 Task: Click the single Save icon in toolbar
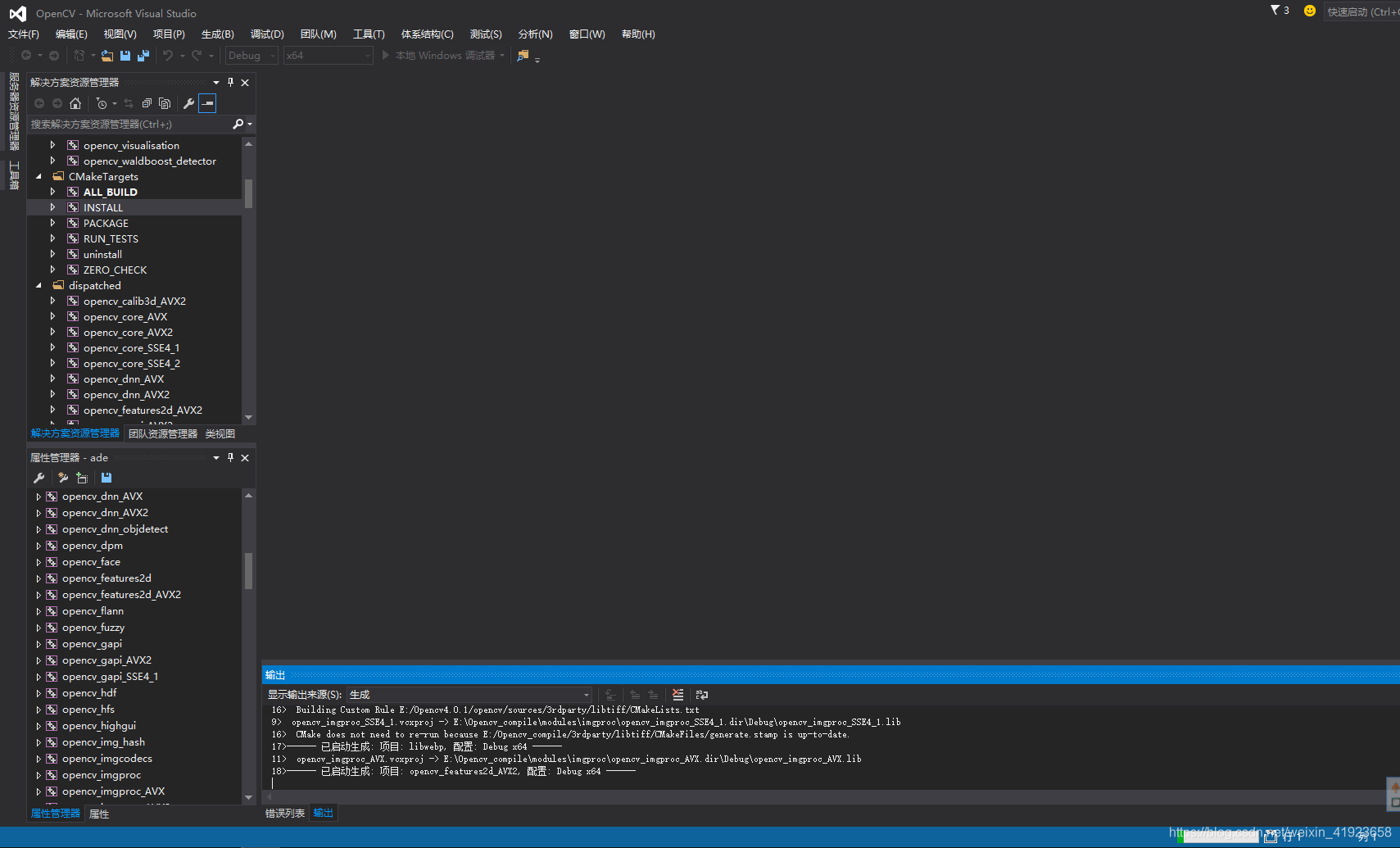[x=125, y=56]
